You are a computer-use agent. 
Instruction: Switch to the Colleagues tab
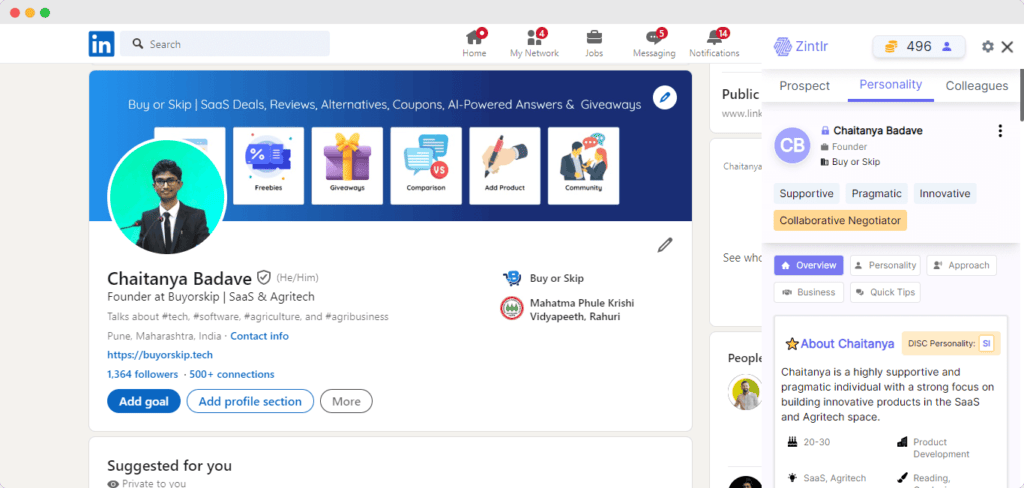[976, 86]
